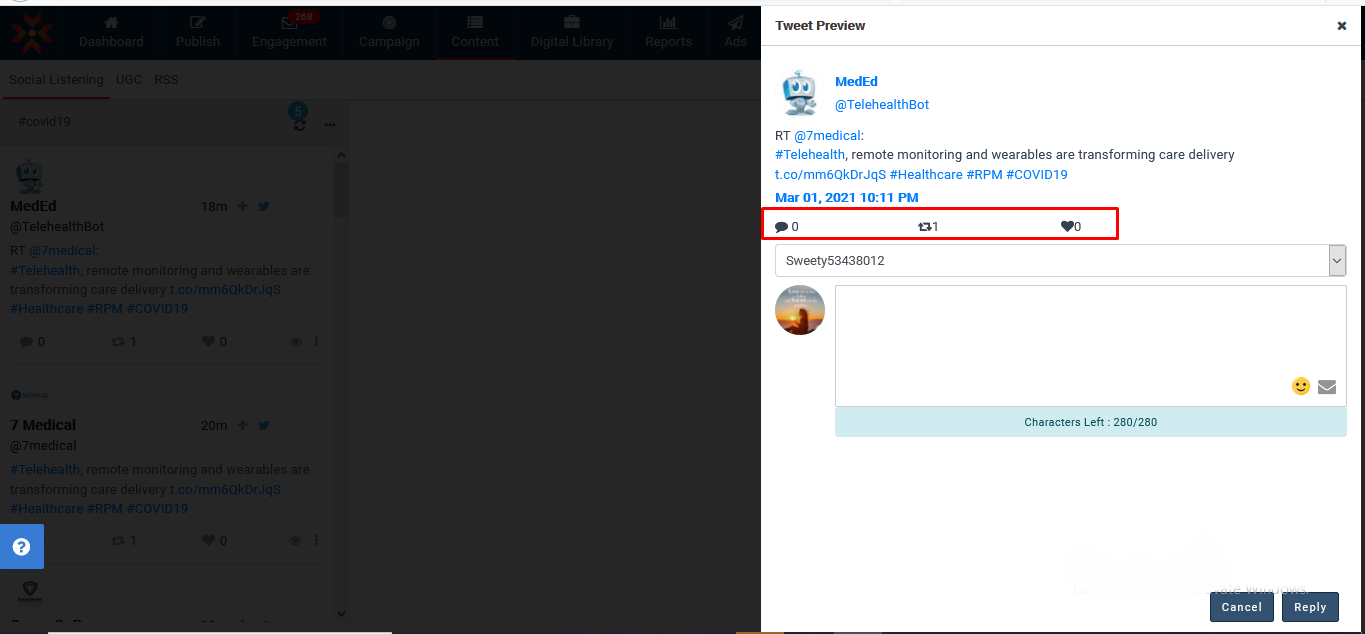
Task: Expand vertical dots menu on MedEd post
Action: pos(317,342)
